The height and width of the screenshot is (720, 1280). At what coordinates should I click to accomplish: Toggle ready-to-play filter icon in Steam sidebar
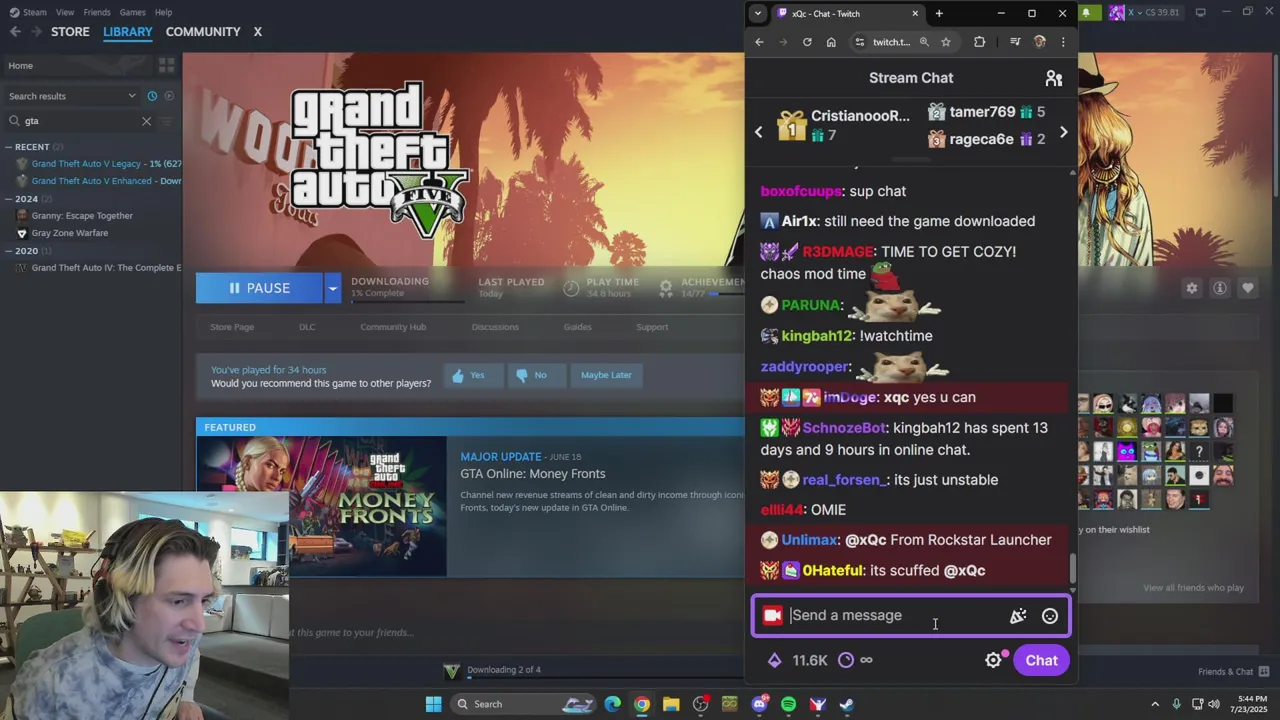(x=169, y=96)
